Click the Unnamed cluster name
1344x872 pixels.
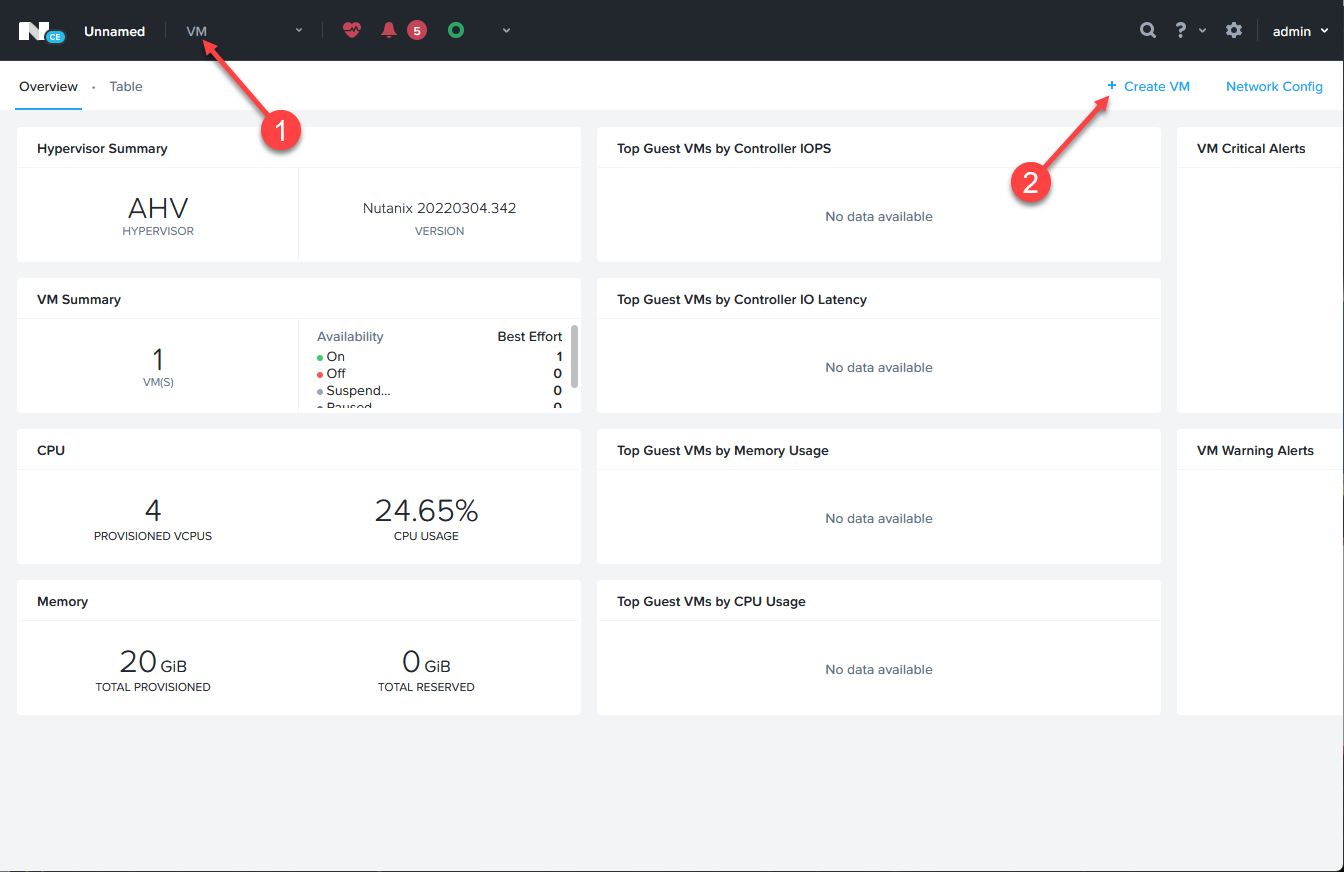point(114,31)
